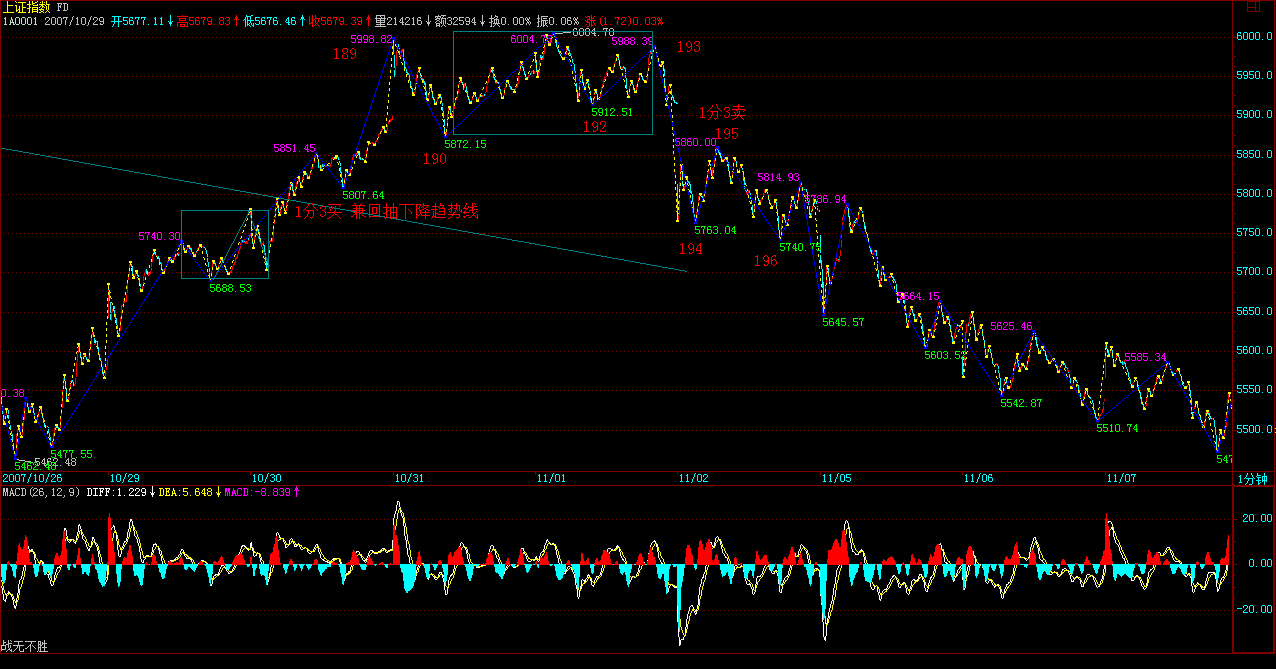Click the 战无不胜 text at bottom-left
Screen dimensions: 1276x669
24,647
